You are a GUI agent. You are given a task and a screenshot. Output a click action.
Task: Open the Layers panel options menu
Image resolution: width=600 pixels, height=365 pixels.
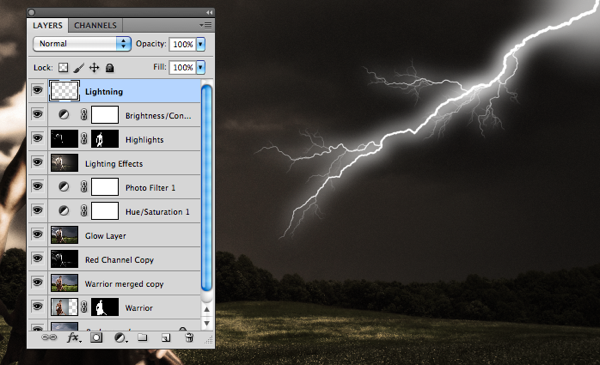tap(205, 25)
